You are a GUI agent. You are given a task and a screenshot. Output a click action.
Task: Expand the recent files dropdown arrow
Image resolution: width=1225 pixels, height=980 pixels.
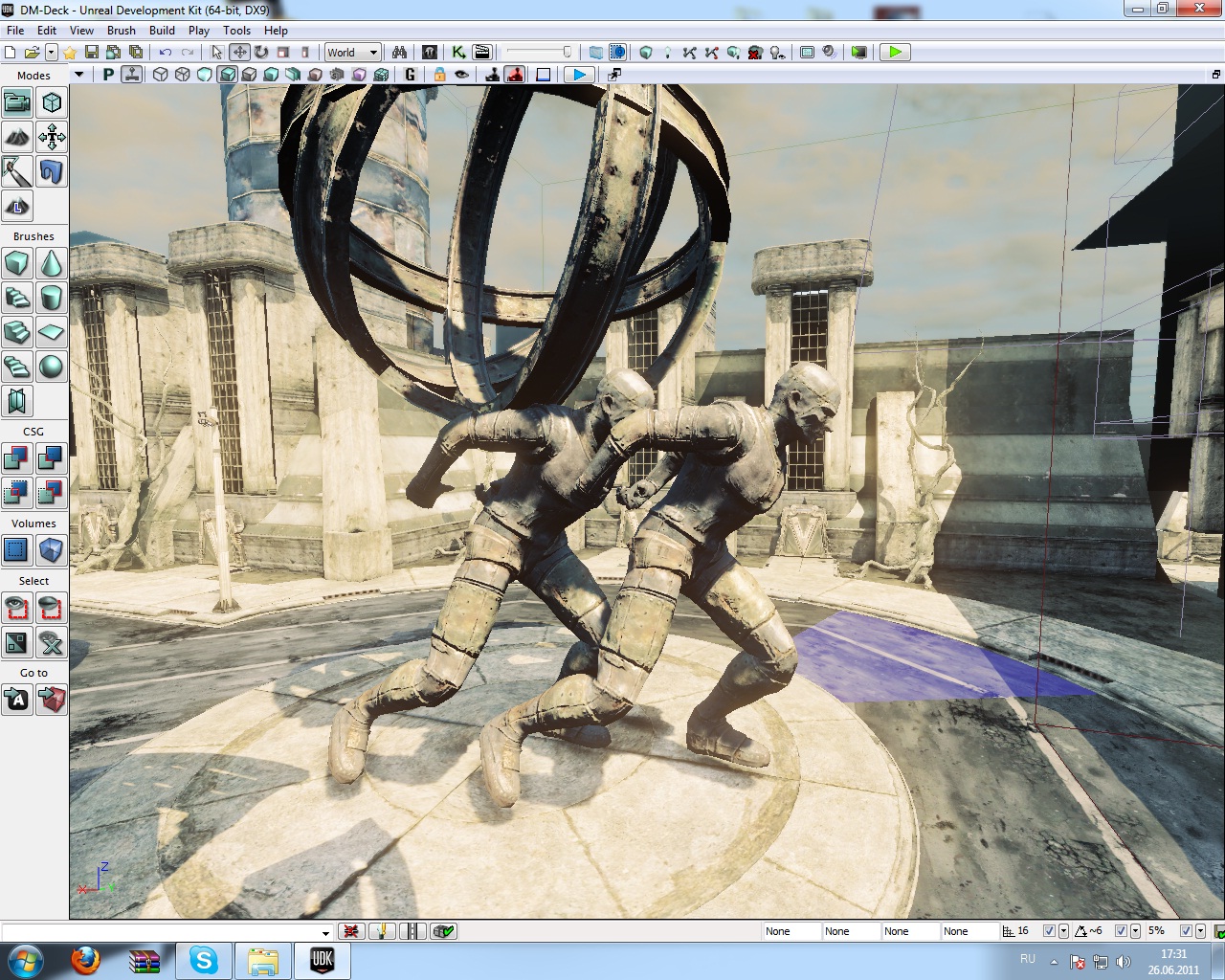pyautogui.click(x=52, y=53)
